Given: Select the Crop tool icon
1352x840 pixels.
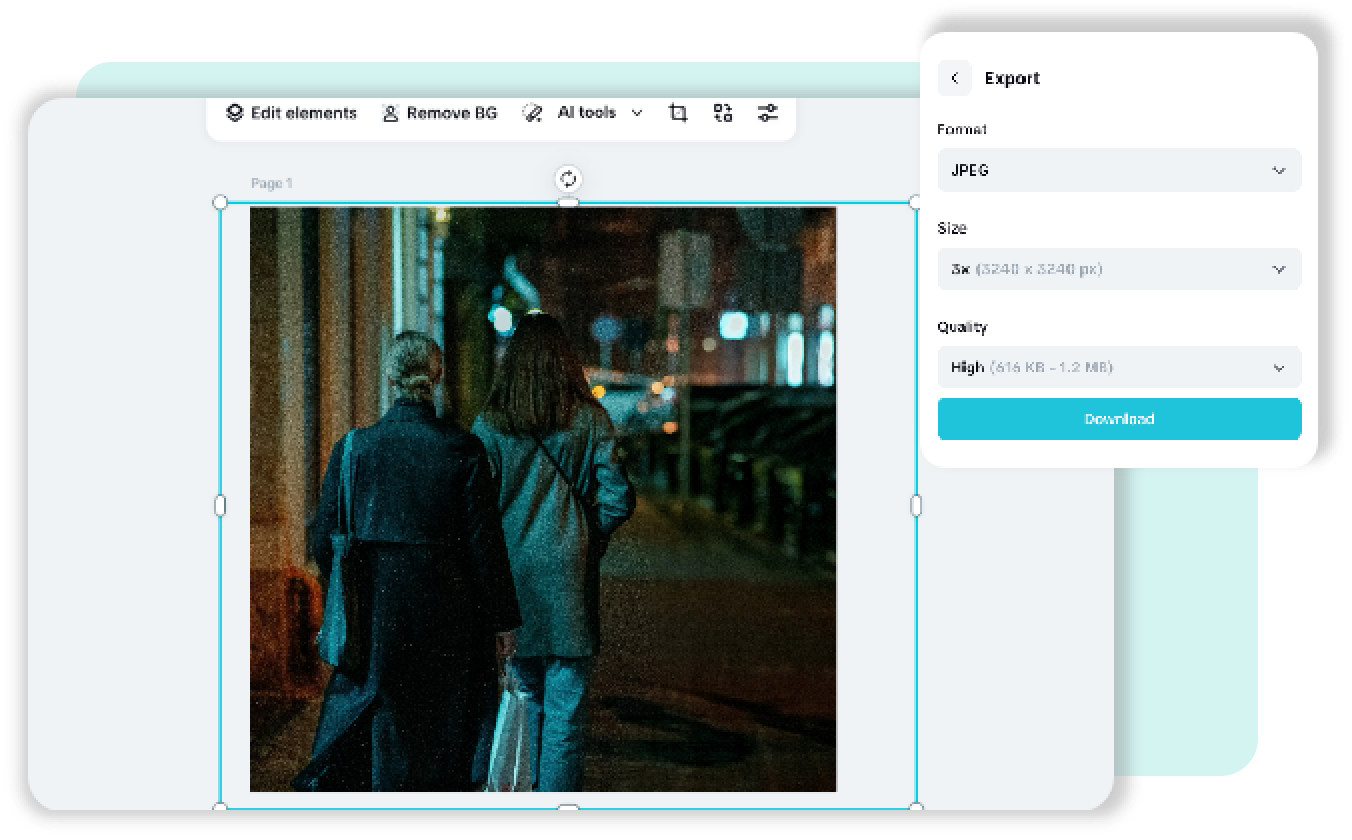Looking at the screenshot, I should click(x=678, y=113).
